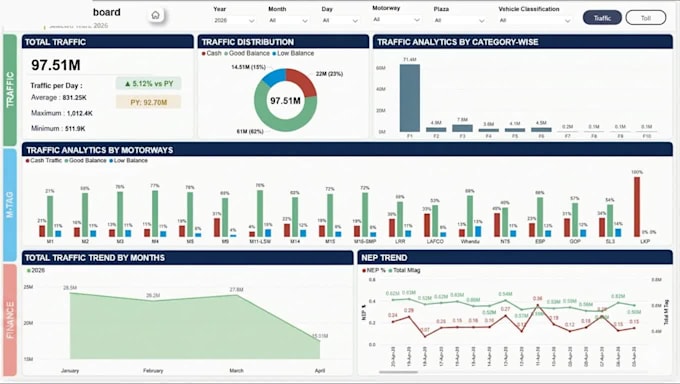Open the Plaza filter dropdown
This screenshot has height=384, width=680.
point(459,20)
